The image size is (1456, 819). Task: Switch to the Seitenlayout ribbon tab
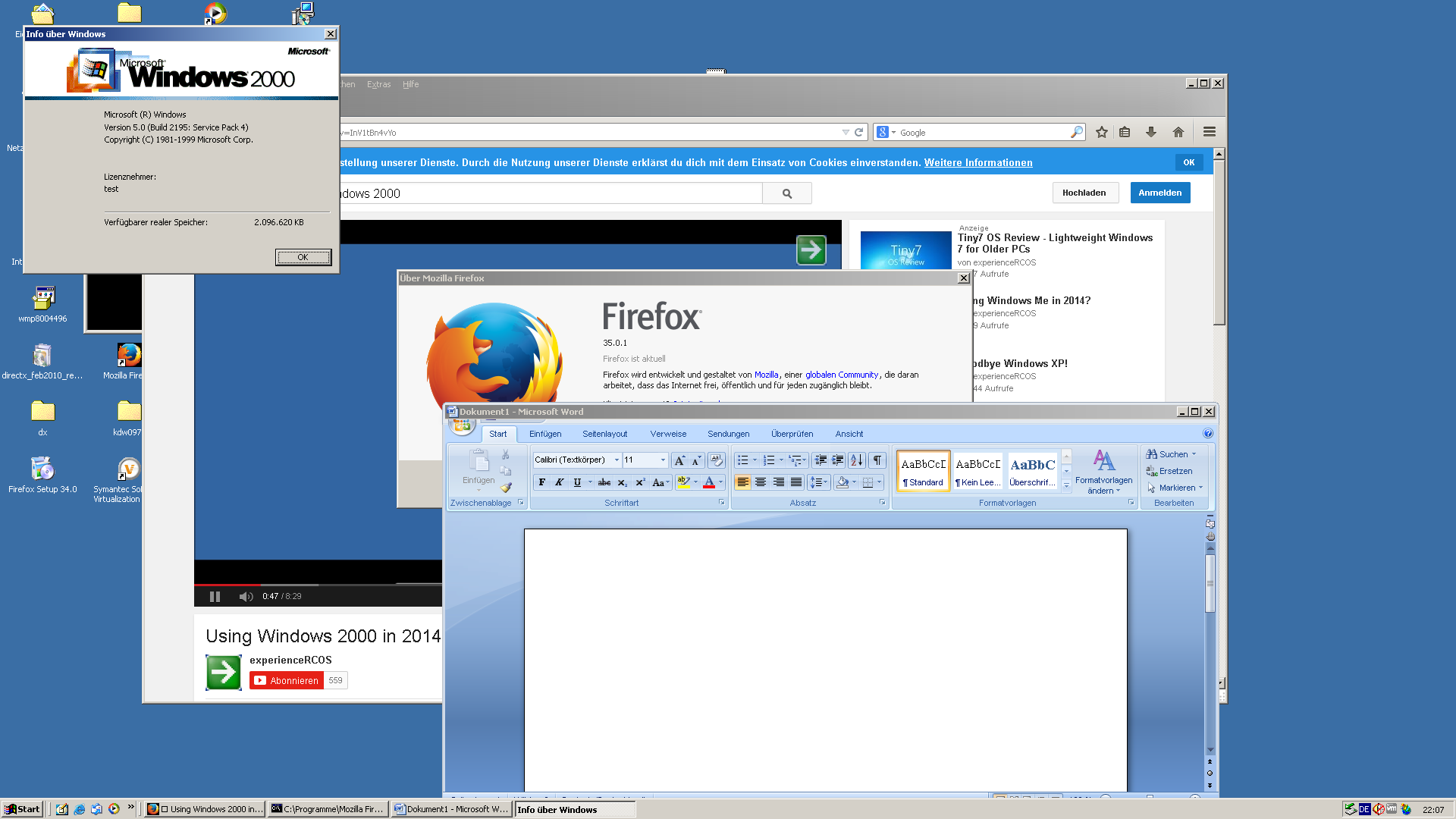coord(604,434)
